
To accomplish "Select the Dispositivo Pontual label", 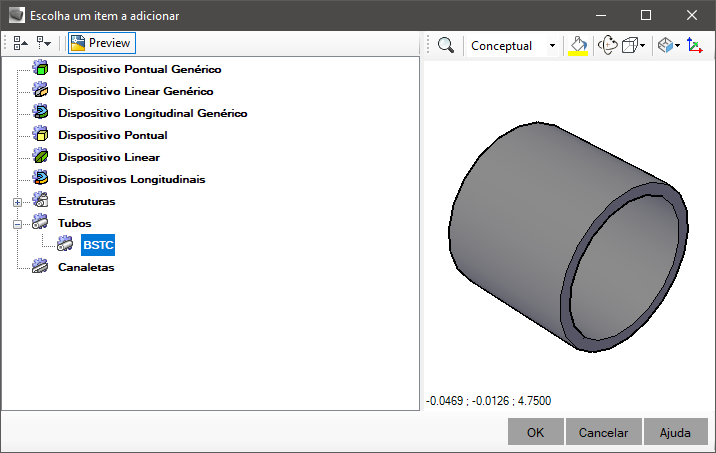I will point(113,135).
